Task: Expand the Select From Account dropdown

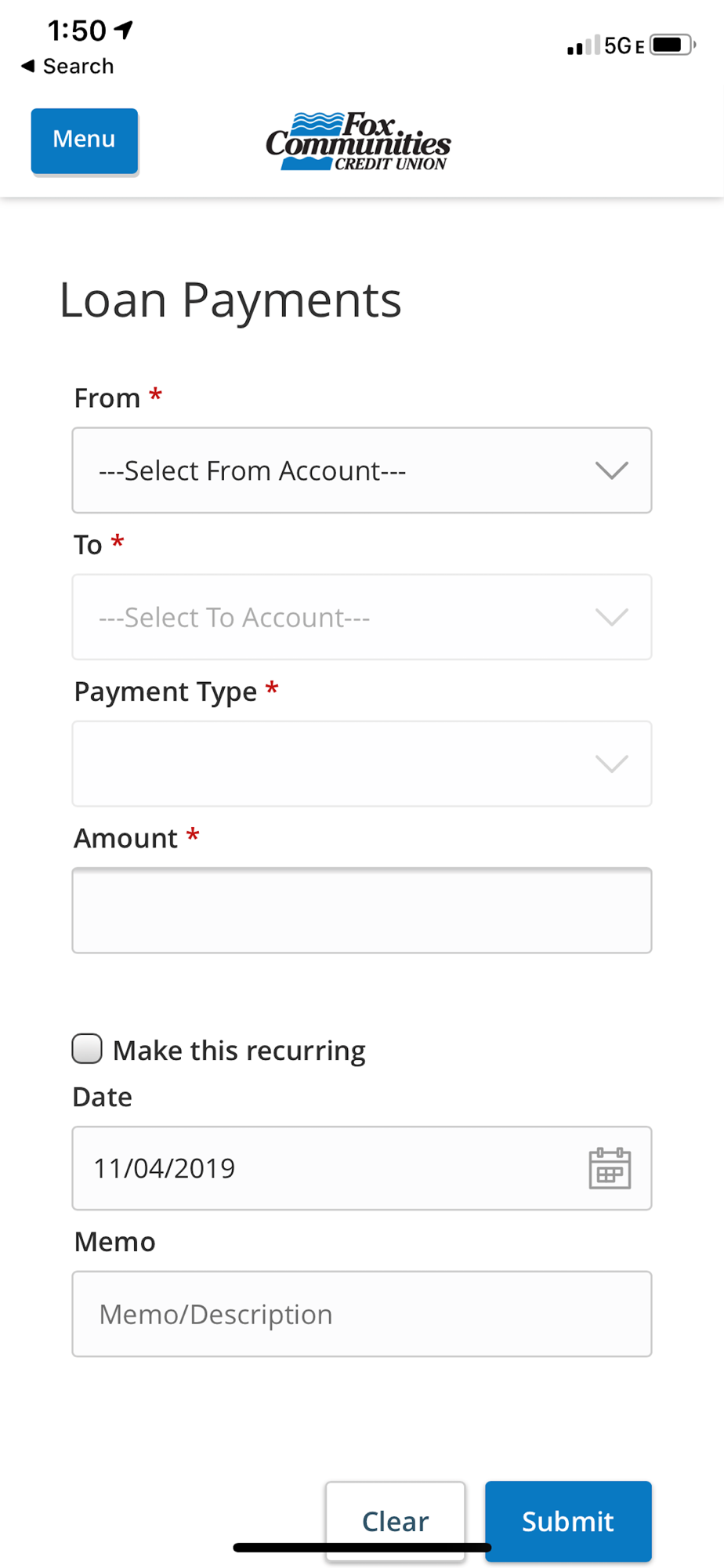Action: tap(362, 470)
